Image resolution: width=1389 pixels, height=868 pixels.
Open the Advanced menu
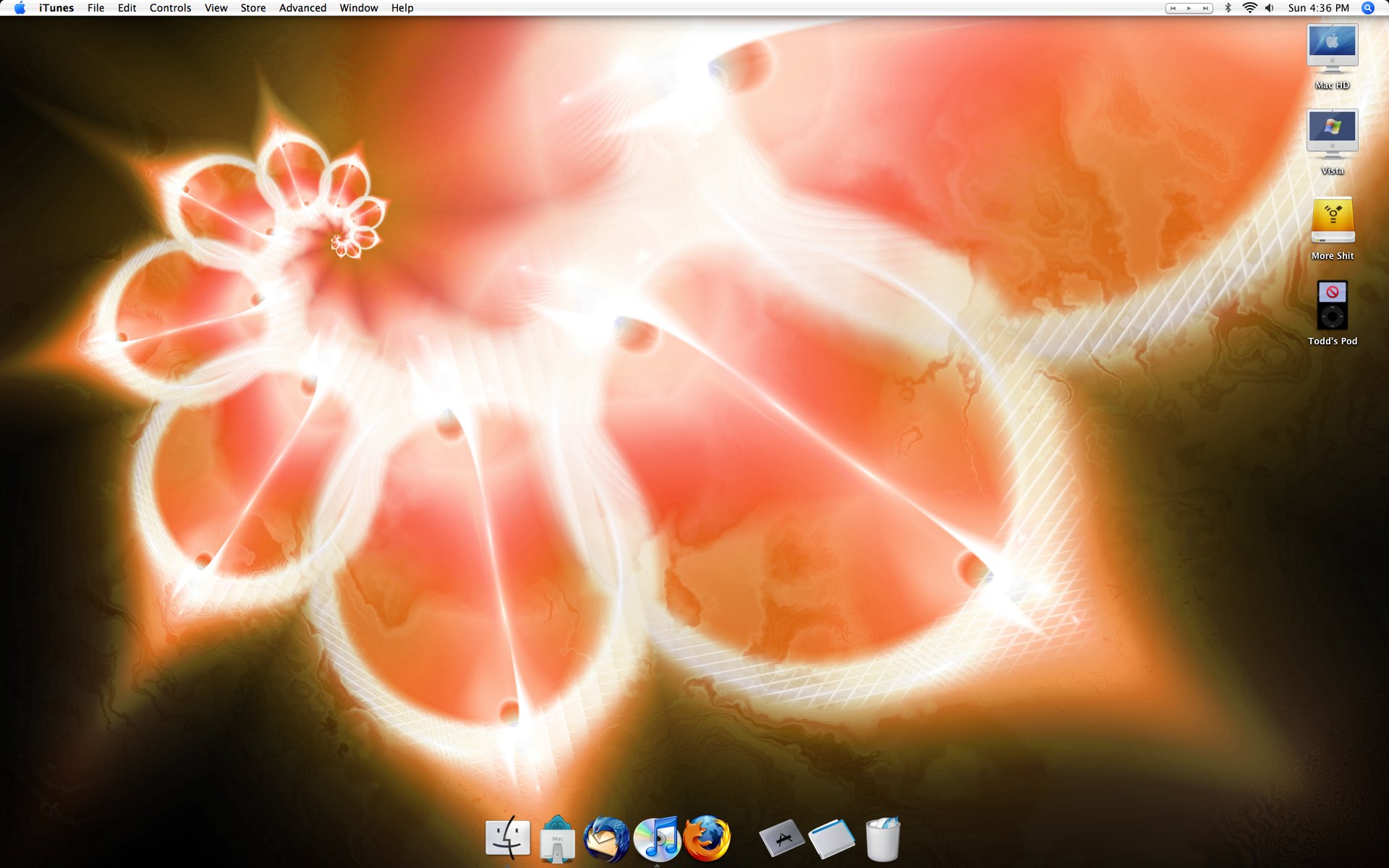point(302,8)
